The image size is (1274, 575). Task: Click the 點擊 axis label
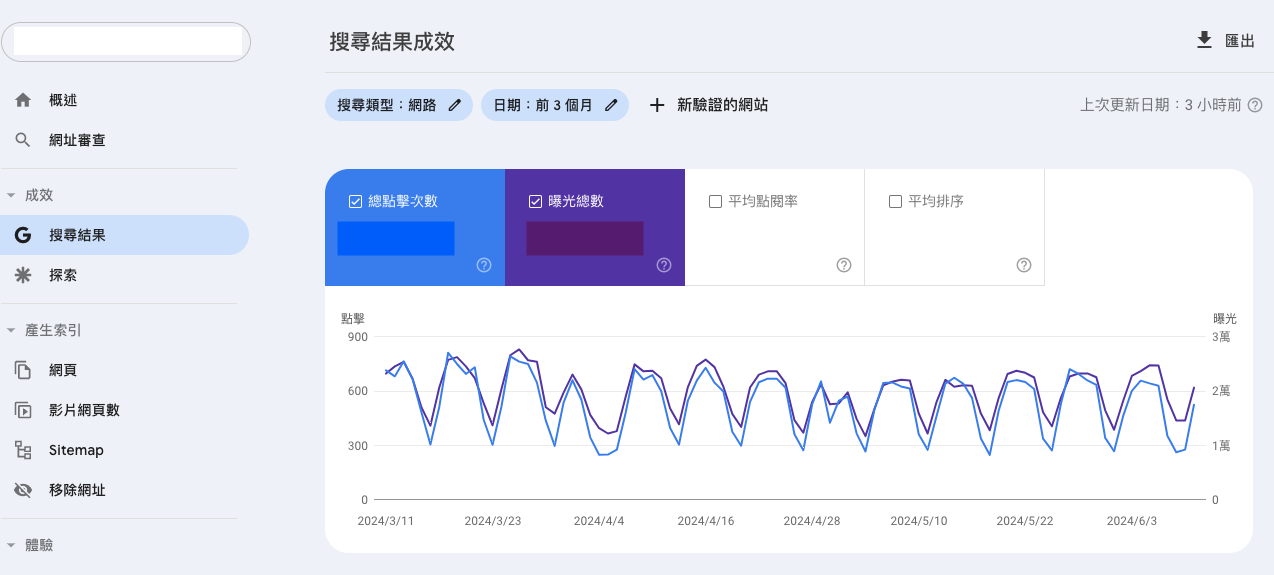click(x=352, y=318)
